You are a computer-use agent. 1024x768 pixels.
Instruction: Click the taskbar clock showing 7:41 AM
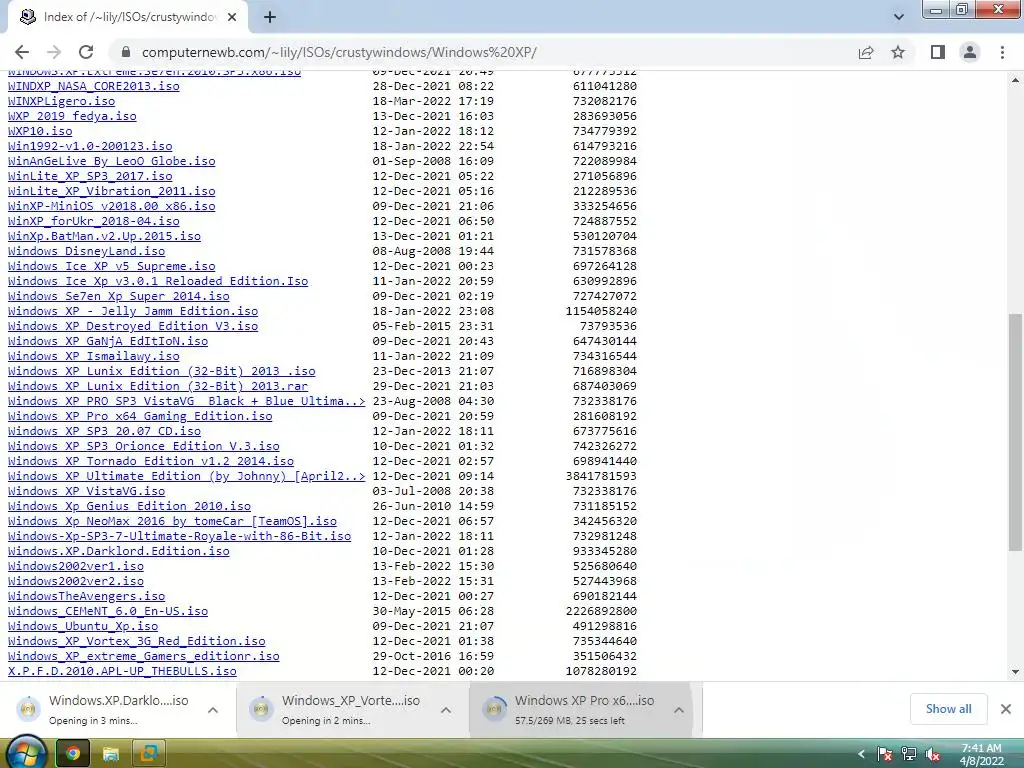point(981,754)
